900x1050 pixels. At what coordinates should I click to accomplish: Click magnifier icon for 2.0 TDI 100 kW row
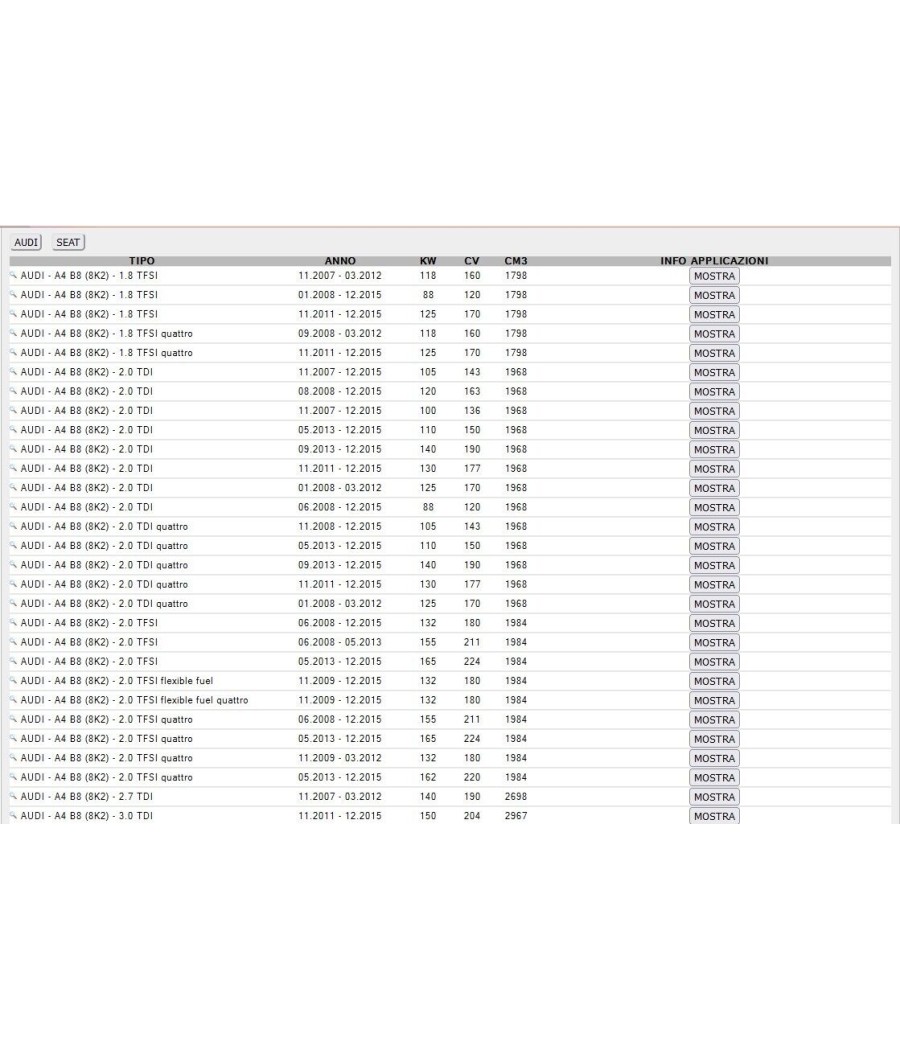(13, 410)
